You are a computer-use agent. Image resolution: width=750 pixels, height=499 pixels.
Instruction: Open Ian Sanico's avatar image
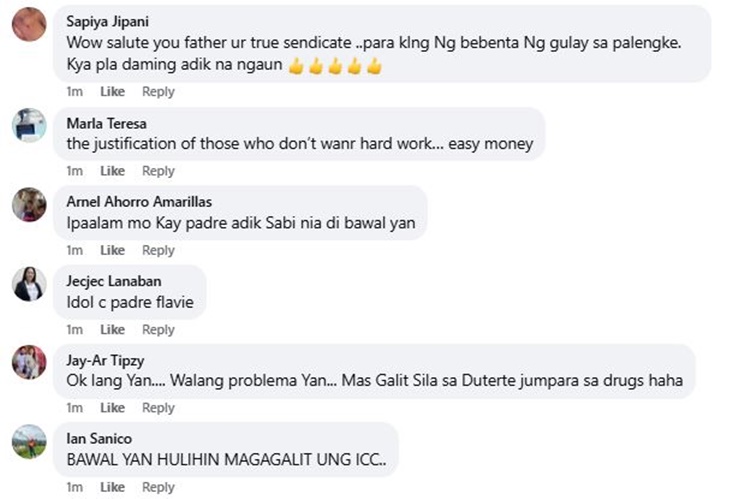pyautogui.click(x=29, y=442)
